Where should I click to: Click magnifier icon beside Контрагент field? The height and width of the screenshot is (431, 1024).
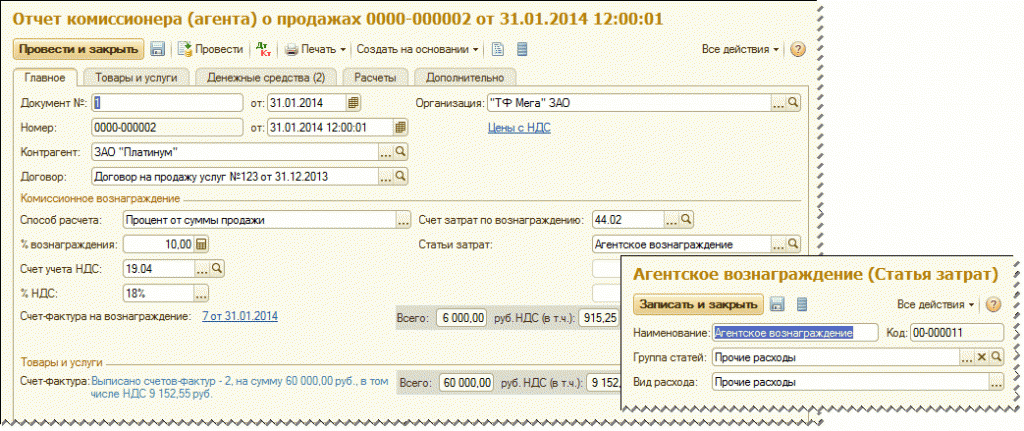click(400, 152)
